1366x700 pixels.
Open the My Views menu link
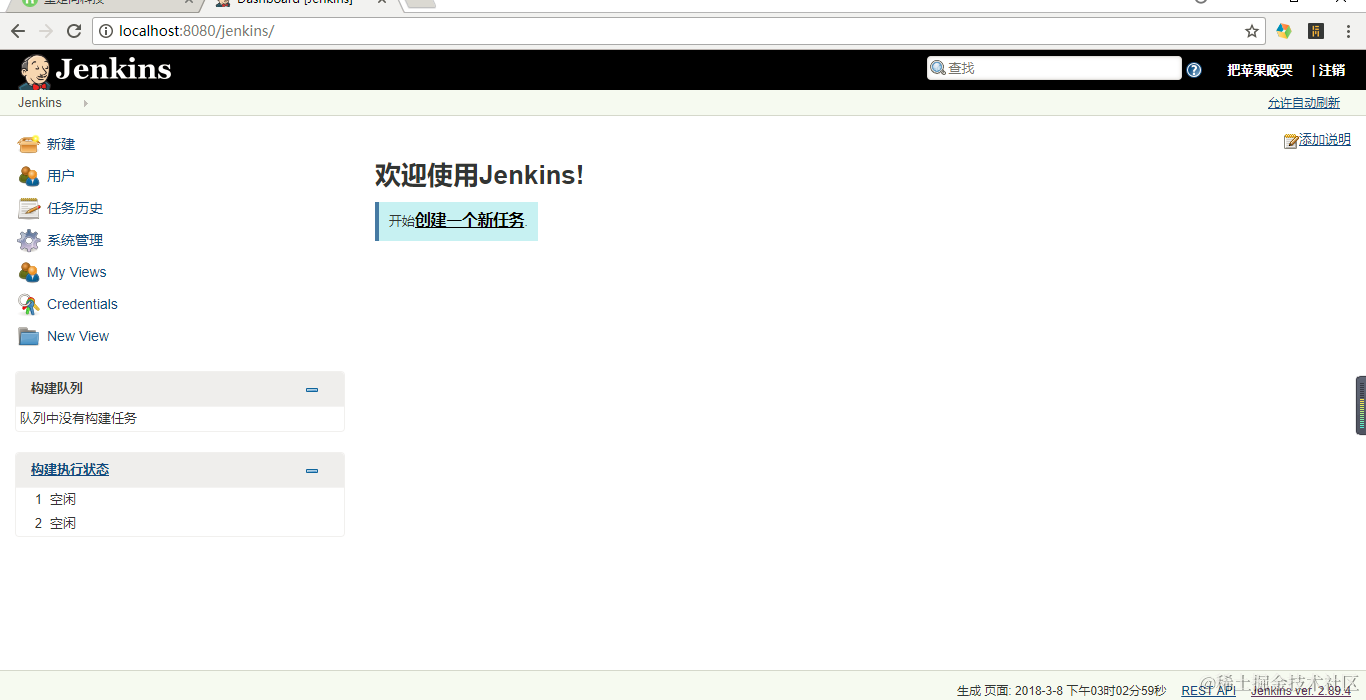tap(76, 272)
